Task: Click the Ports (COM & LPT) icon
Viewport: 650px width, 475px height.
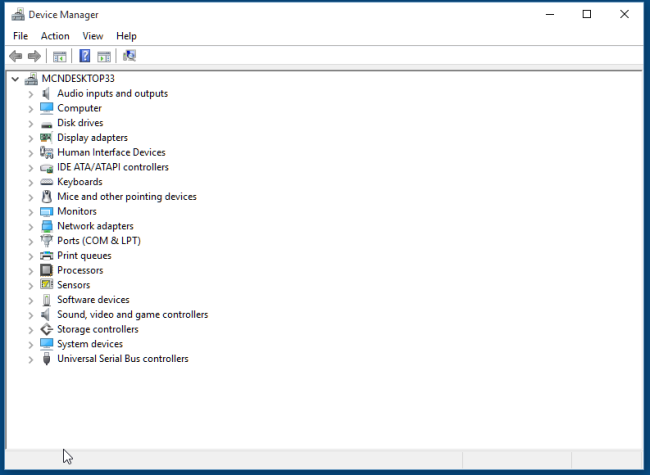Action: tap(46, 241)
